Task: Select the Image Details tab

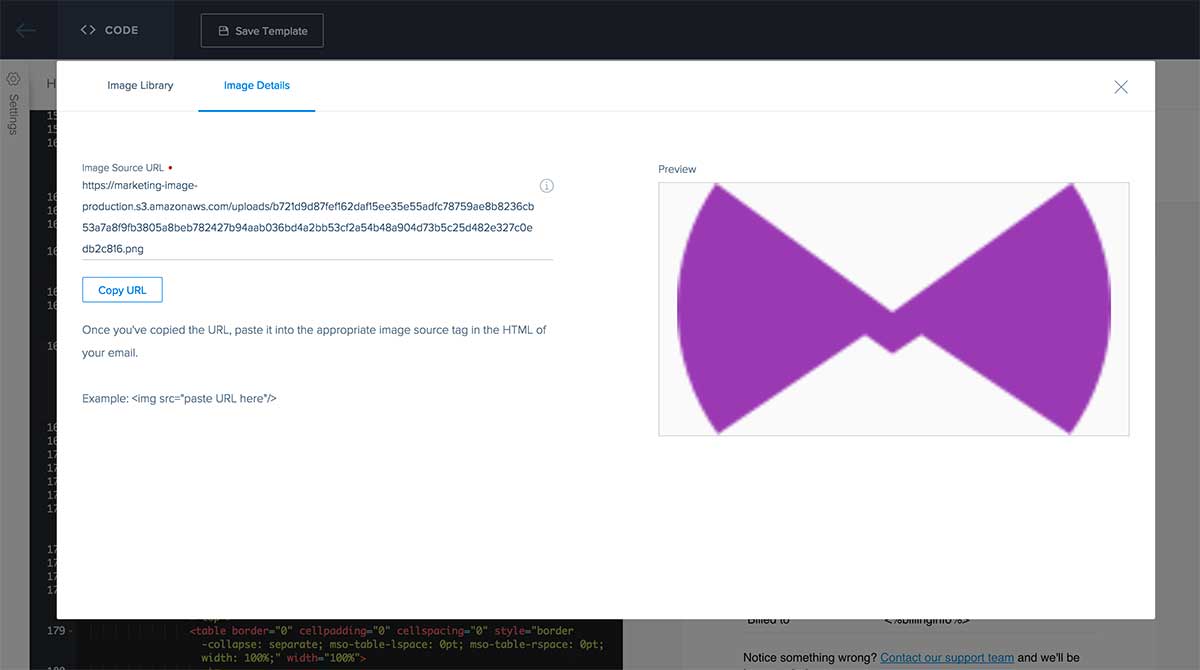Action: [257, 86]
